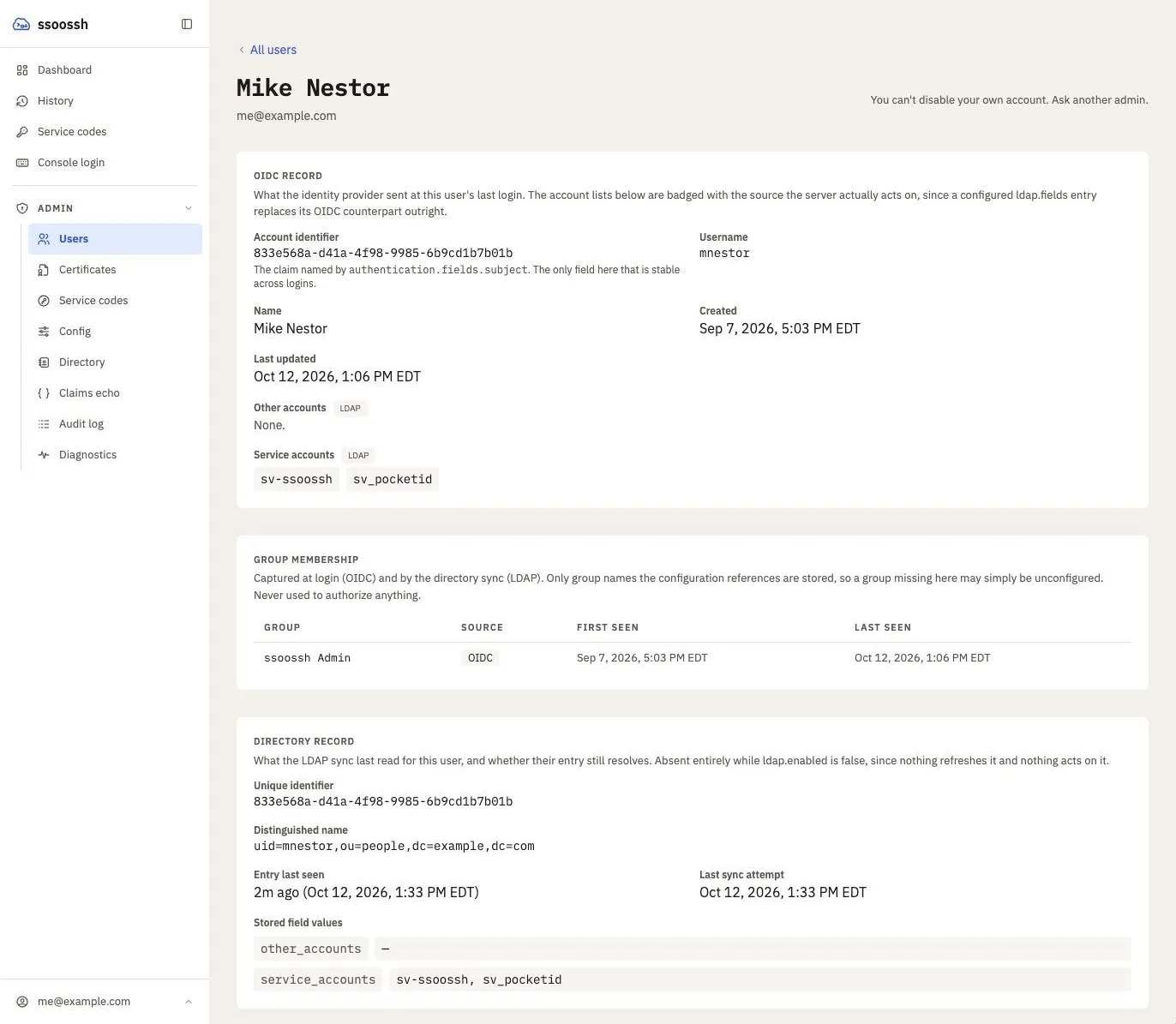Click the Admin shield icon
1176x1024 pixels.
(x=22, y=208)
